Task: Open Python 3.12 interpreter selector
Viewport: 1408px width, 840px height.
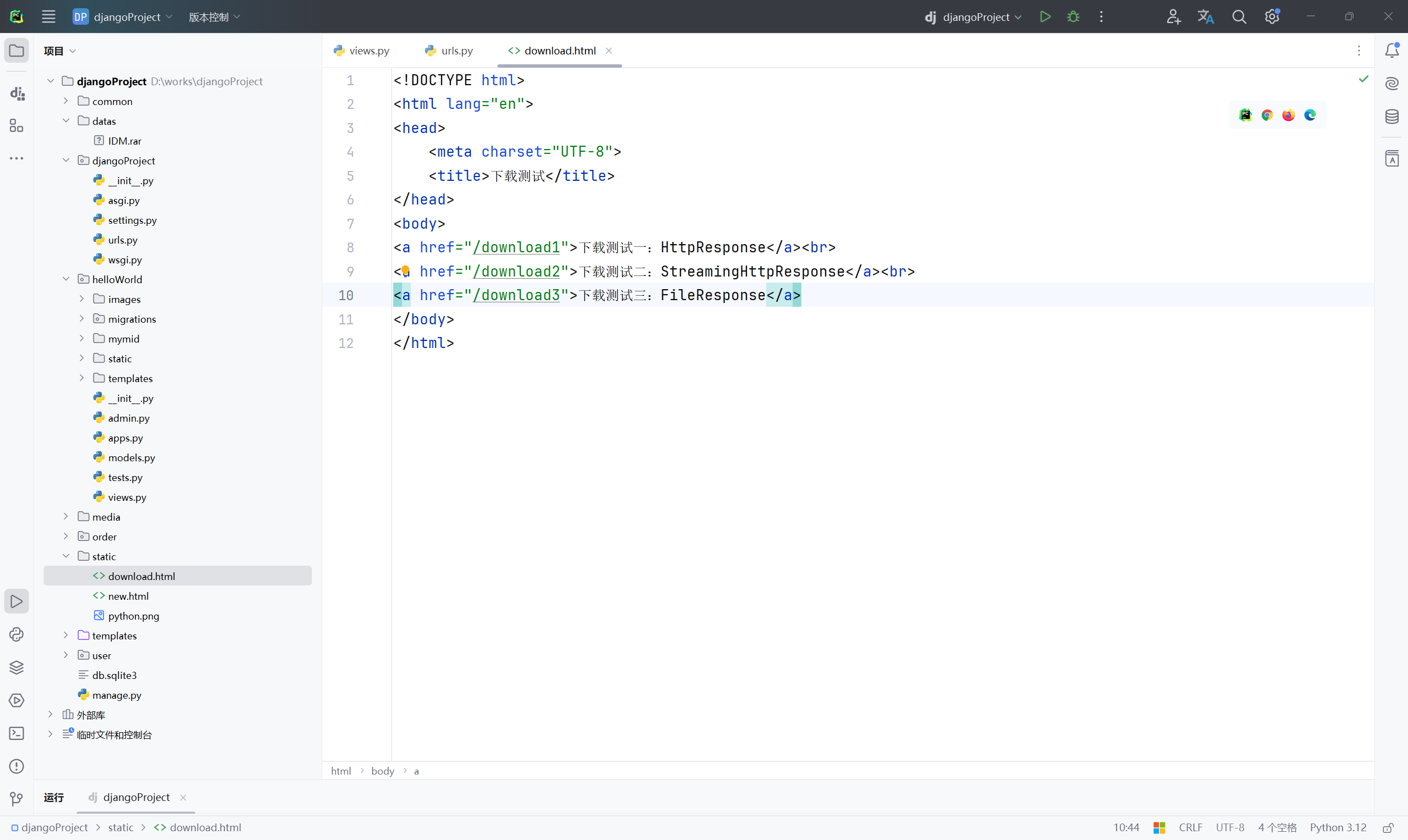Action: click(x=1338, y=827)
